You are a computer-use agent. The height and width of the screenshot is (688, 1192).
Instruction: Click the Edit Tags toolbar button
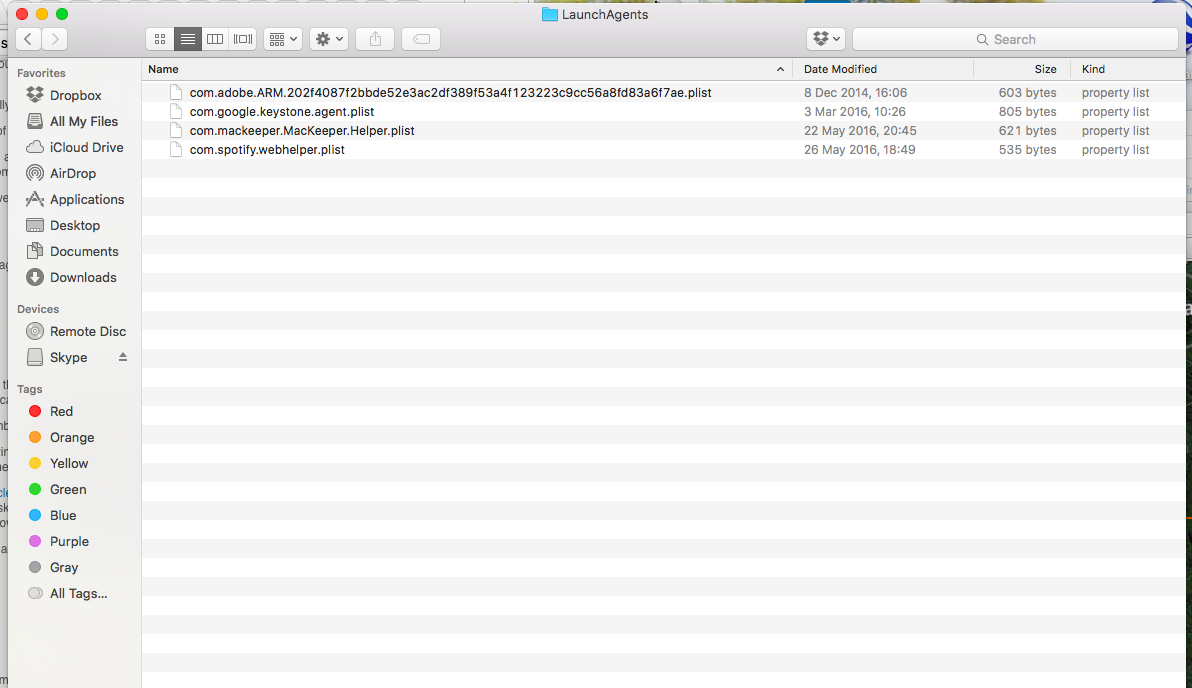(x=421, y=39)
